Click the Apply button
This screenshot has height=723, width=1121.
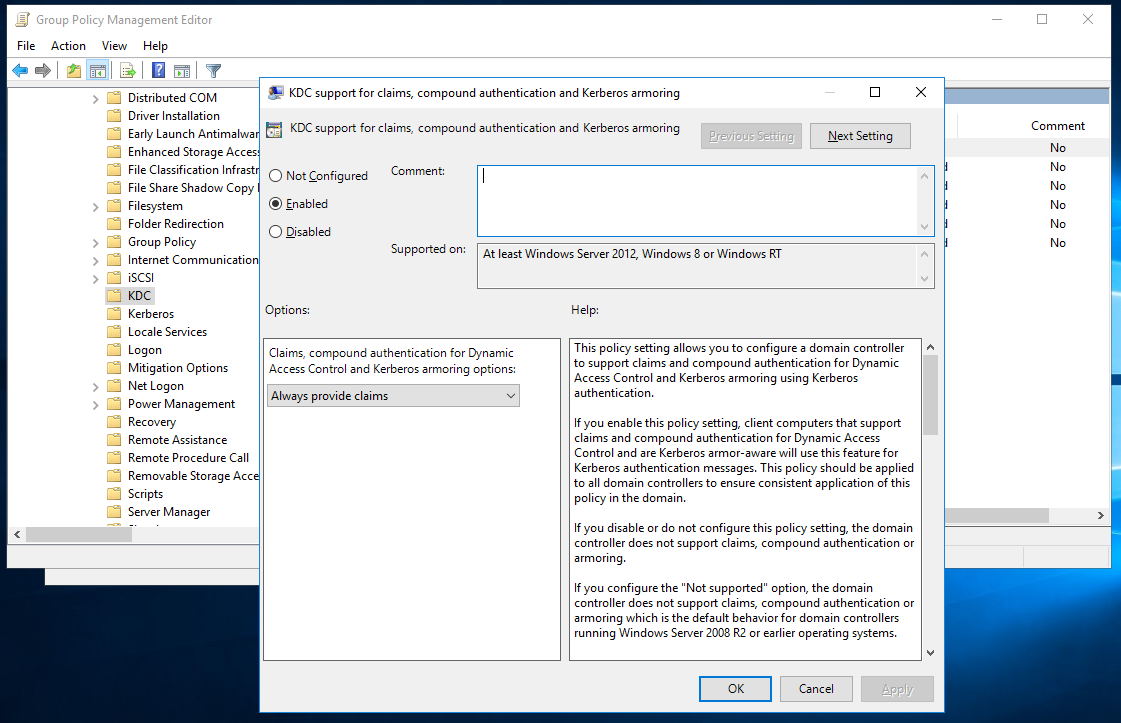[x=897, y=689]
